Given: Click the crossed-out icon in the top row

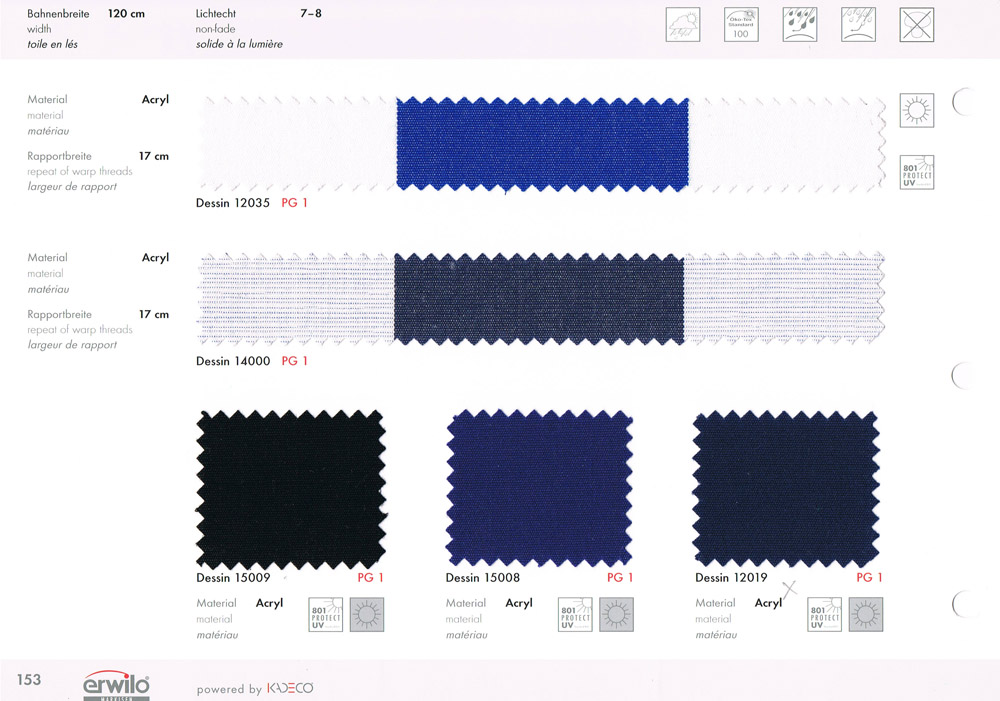Looking at the screenshot, I should pos(916,25).
